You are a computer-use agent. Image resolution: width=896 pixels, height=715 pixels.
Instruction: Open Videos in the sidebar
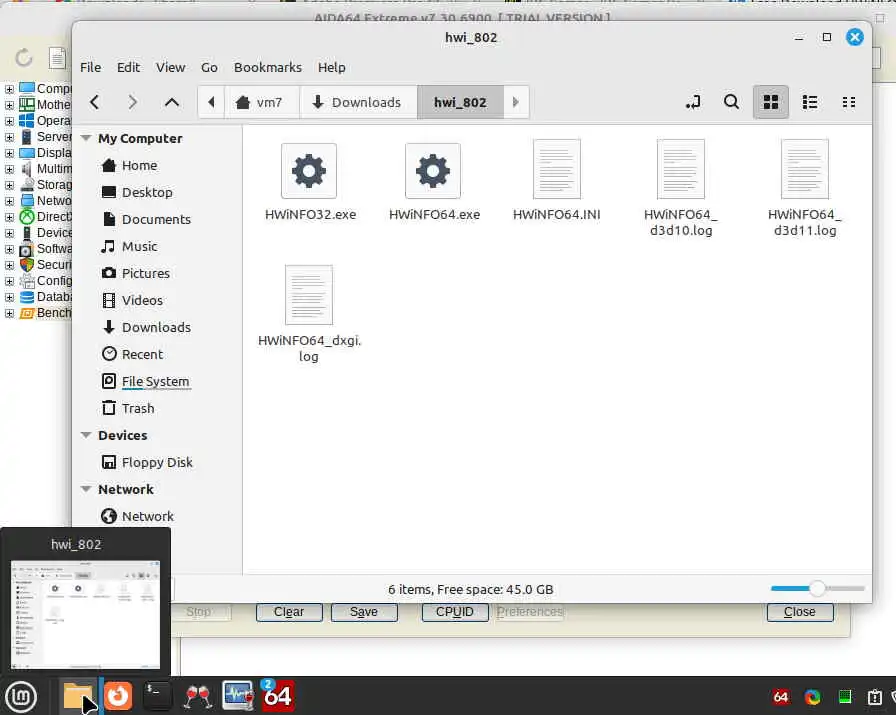[142, 301]
